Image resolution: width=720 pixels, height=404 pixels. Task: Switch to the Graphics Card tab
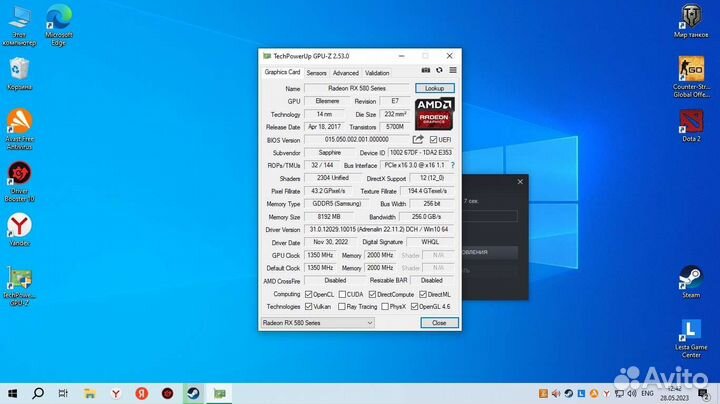[282, 72]
